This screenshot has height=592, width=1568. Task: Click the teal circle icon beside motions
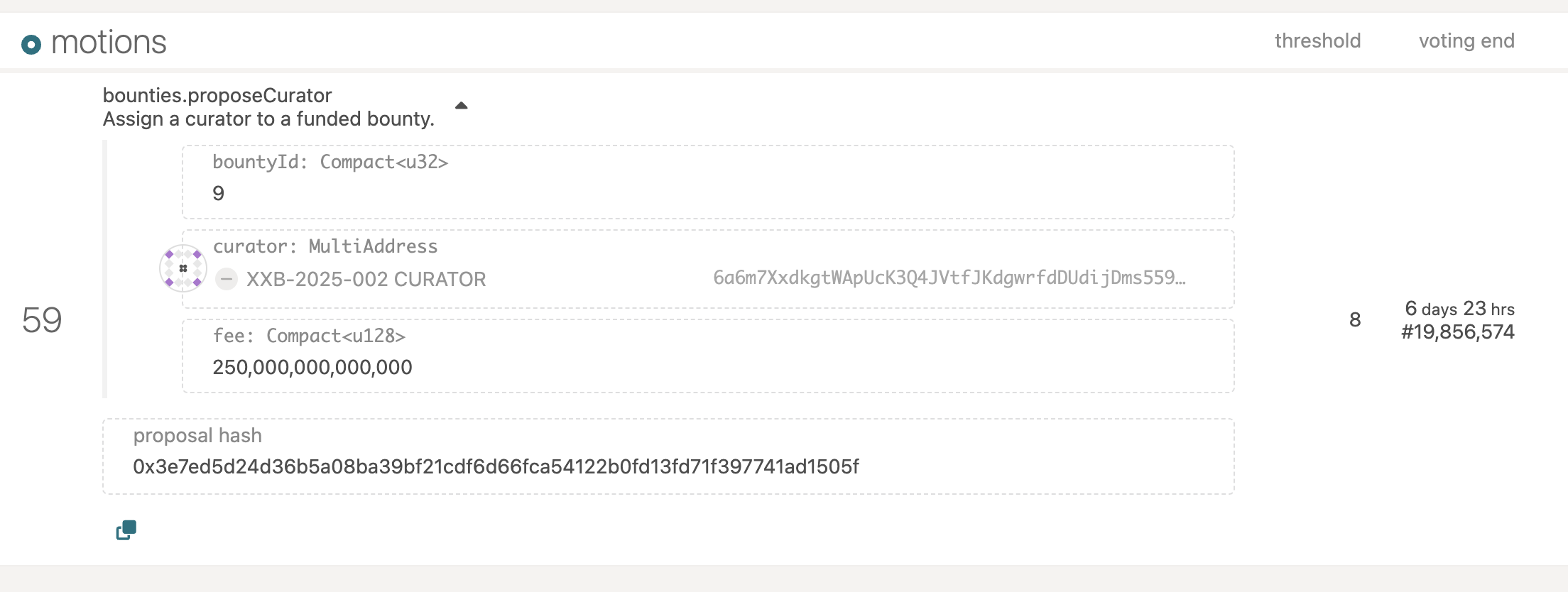pyautogui.click(x=31, y=45)
